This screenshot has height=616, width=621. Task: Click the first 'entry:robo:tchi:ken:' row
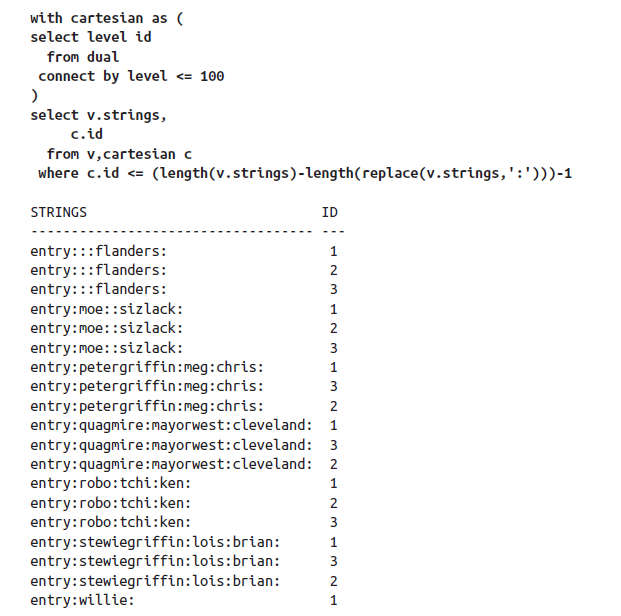pos(111,483)
